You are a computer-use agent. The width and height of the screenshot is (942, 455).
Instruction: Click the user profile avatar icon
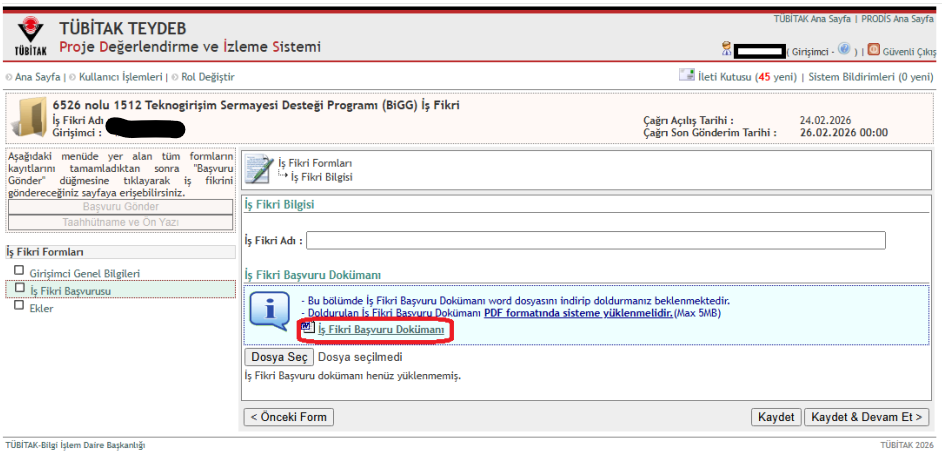(726, 49)
